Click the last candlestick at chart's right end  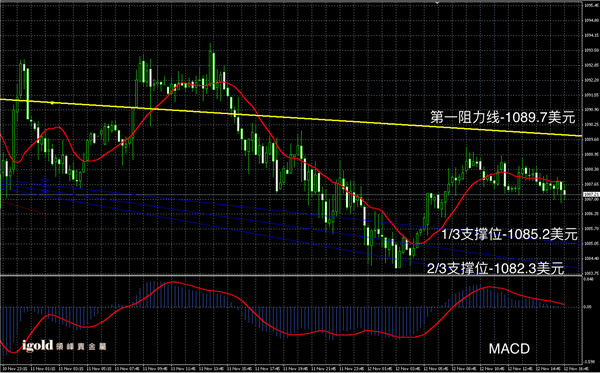[x=565, y=192]
